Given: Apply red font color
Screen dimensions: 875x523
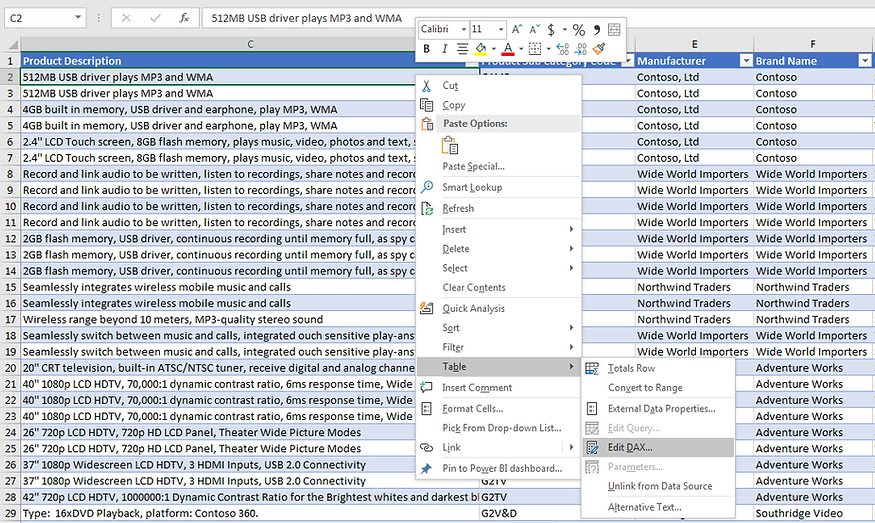Looking at the screenshot, I should pos(508,49).
